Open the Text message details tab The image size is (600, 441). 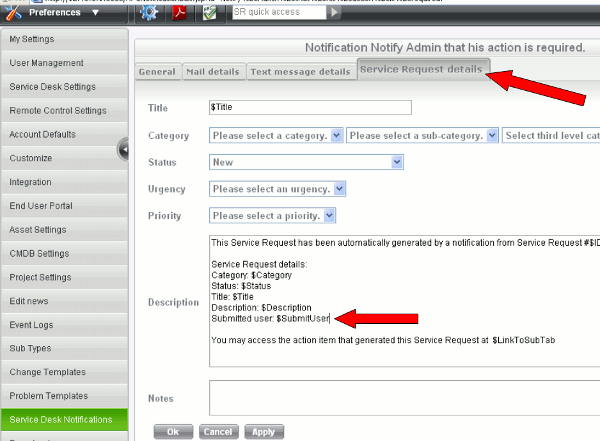point(300,72)
